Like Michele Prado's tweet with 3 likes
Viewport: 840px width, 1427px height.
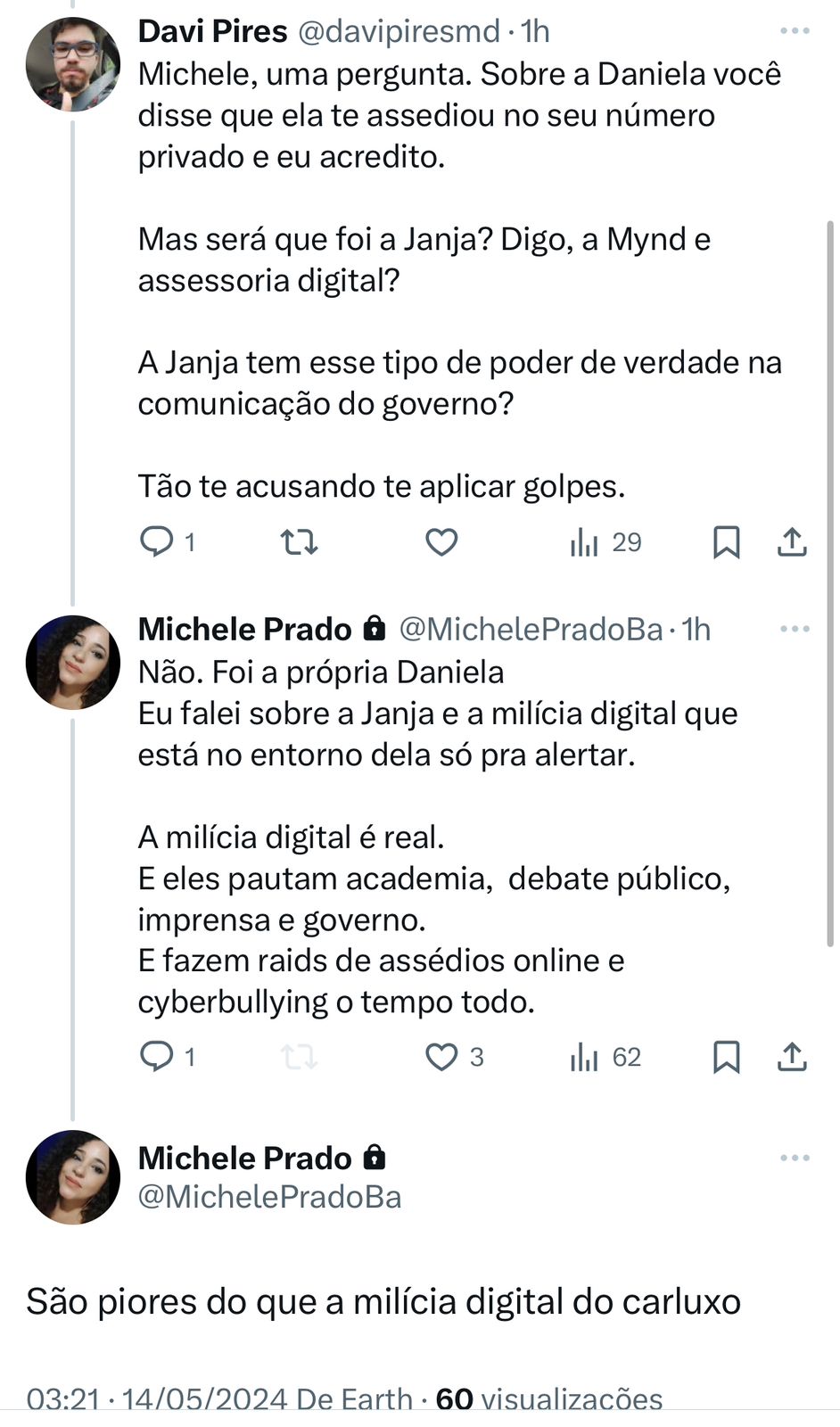(441, 1056)
